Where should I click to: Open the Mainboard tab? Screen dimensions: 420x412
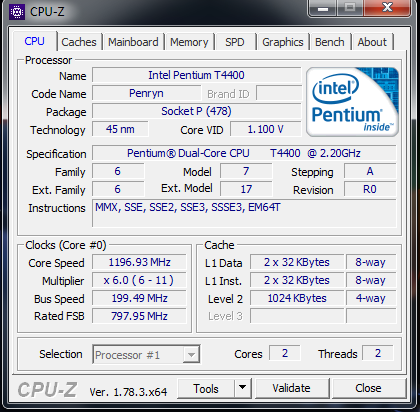pos(133,42)
